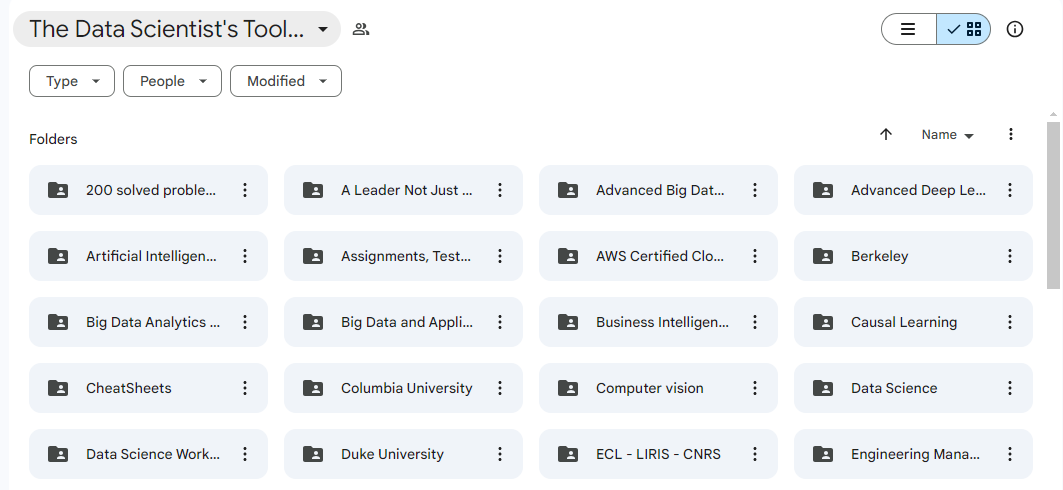Image resolution: width=1063 pixels, height=490 pixels.
Task: Open more actions for Data Science folder
Action: tap(1009, 388)
